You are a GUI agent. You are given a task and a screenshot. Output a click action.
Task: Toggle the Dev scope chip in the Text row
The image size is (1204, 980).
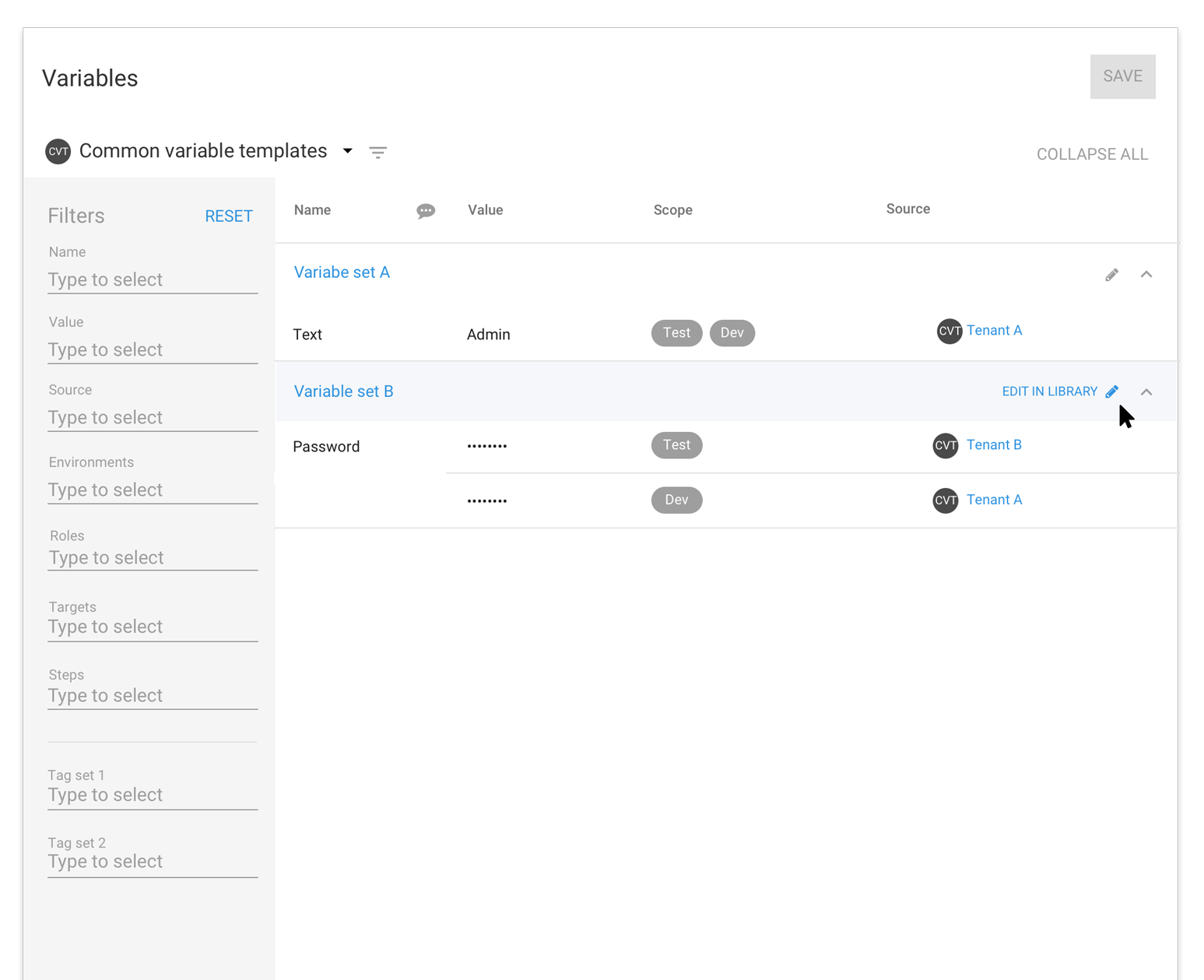coord(732,332)
